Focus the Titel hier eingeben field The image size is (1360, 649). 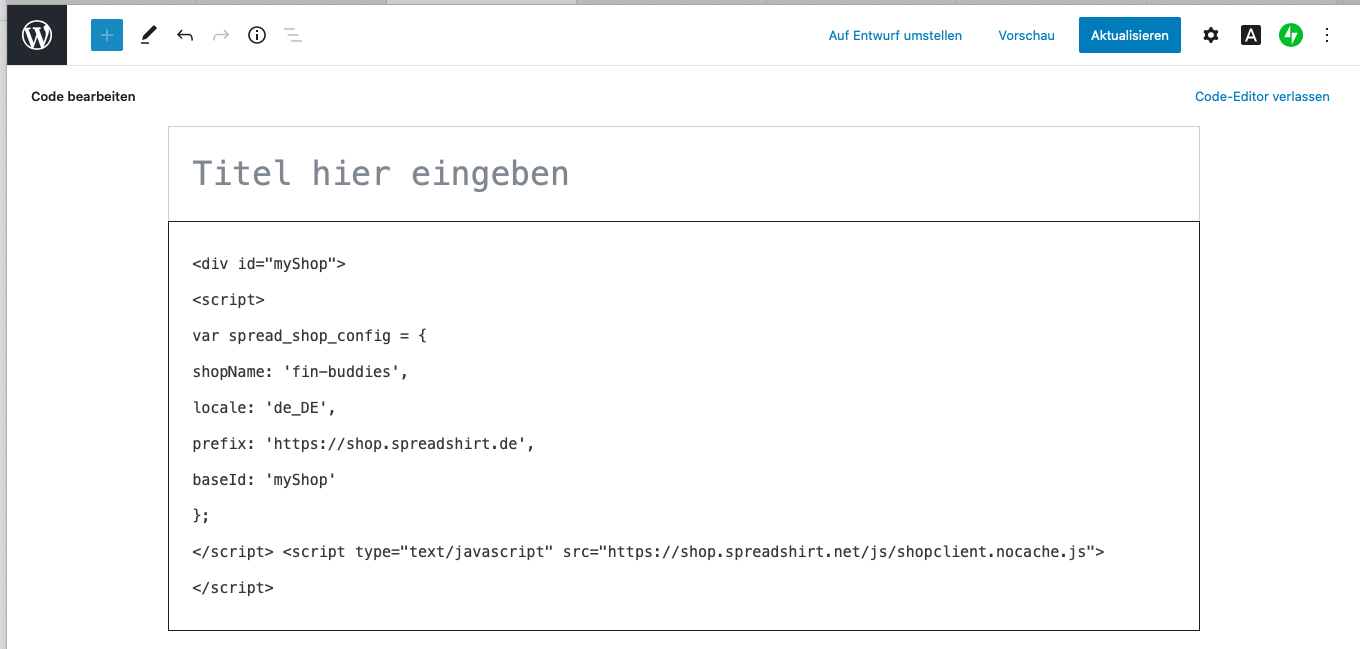tap(683, 174)
